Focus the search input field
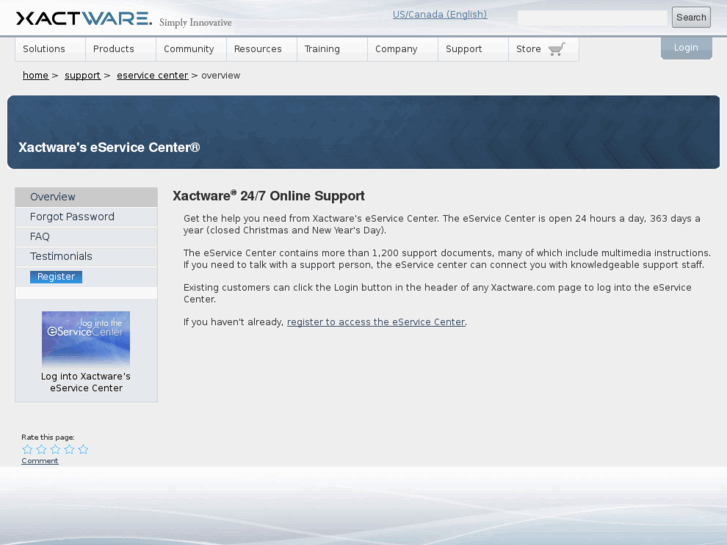Image resolution: width=727 pixels, height=545 pixels. click(592, 18)
